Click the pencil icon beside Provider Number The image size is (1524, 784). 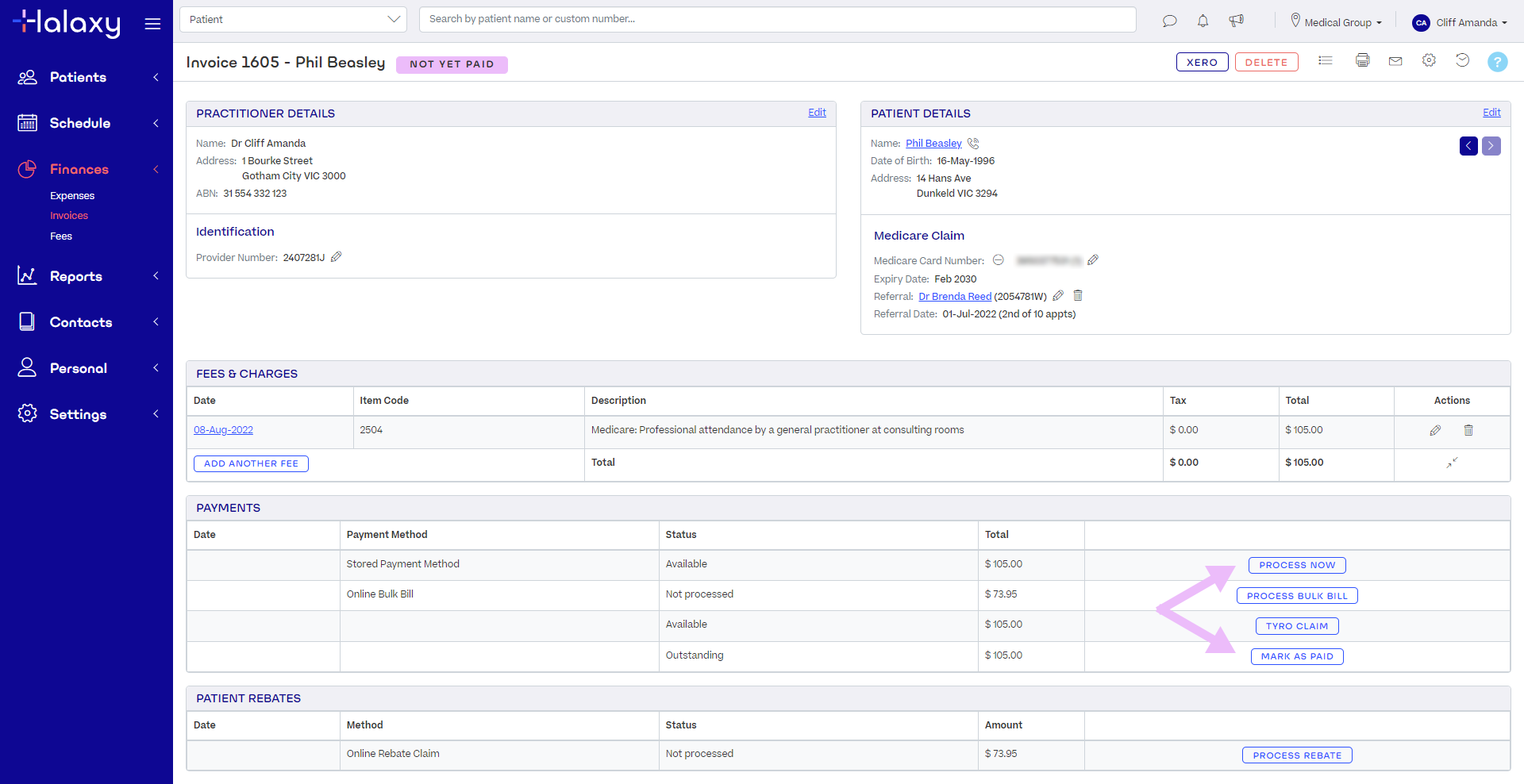(337, 257)
